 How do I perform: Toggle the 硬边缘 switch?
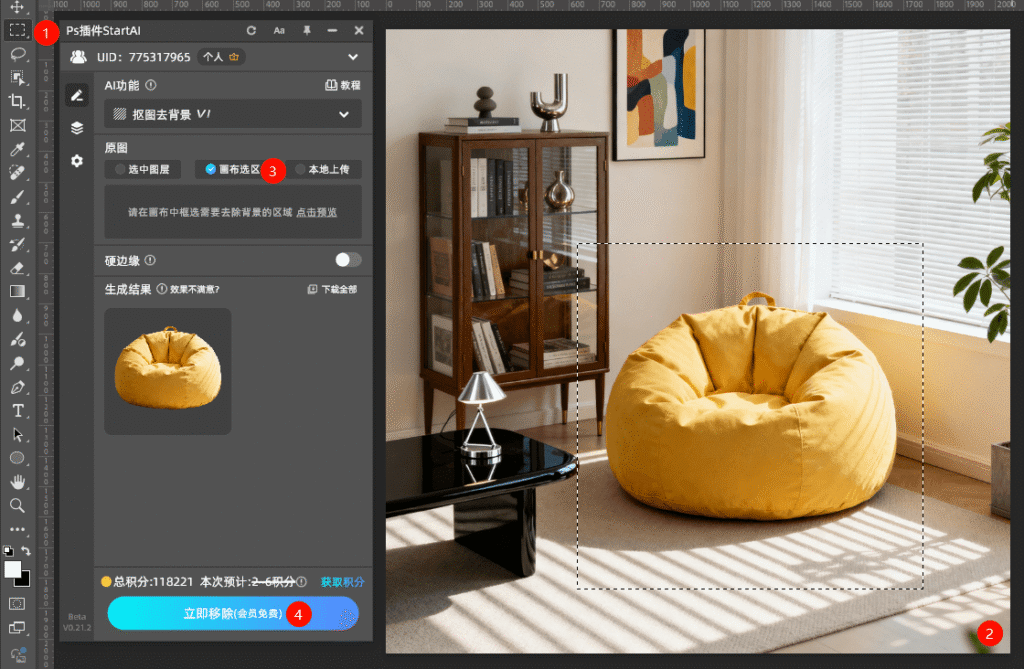[x=348, y=260]
